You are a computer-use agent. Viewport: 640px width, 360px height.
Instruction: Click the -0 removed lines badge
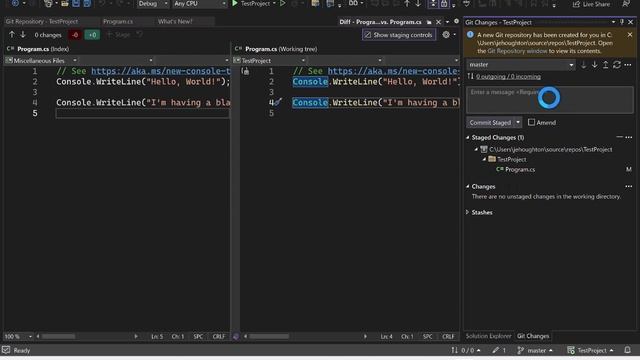[x=75, y=35]
